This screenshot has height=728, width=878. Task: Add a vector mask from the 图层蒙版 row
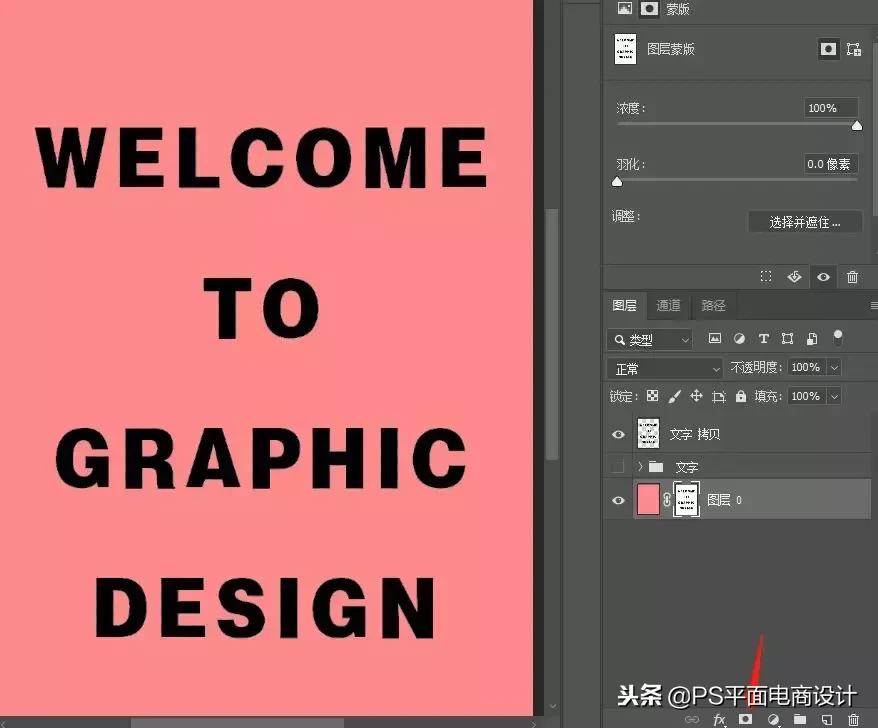point(854,49)
